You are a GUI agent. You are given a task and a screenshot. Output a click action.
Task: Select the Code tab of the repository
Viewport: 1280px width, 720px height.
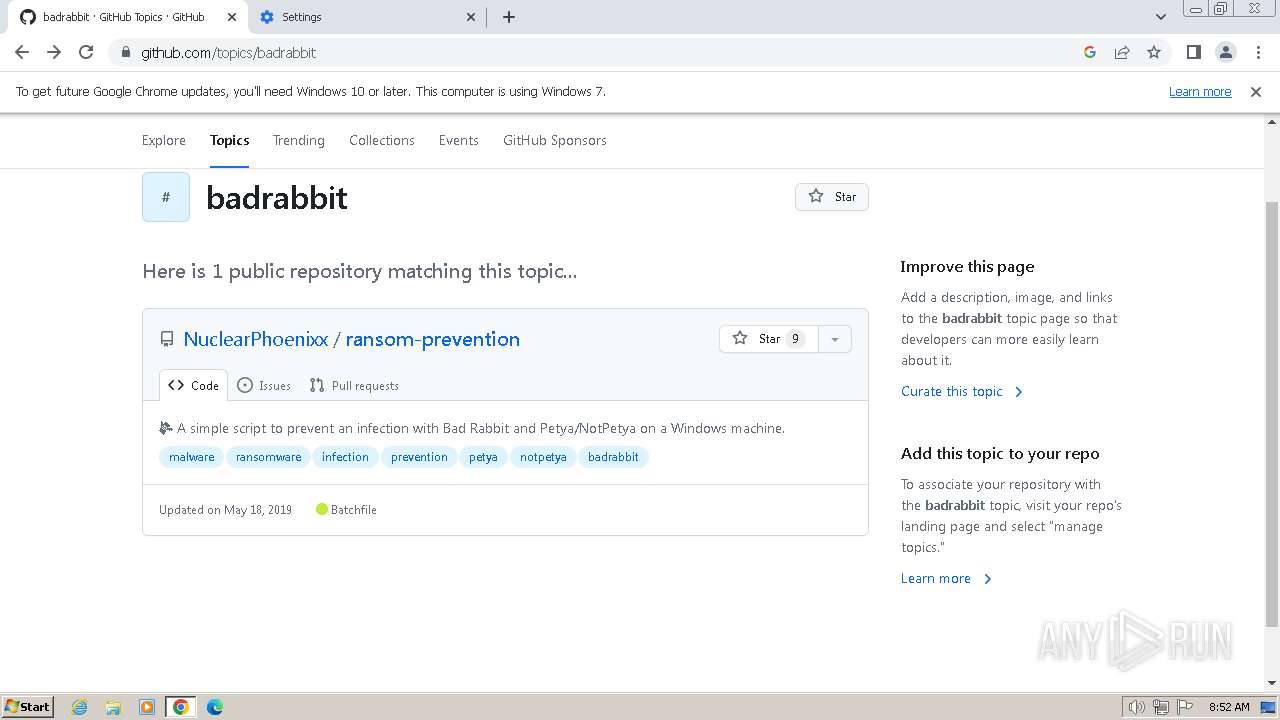[x=194, y=385]
